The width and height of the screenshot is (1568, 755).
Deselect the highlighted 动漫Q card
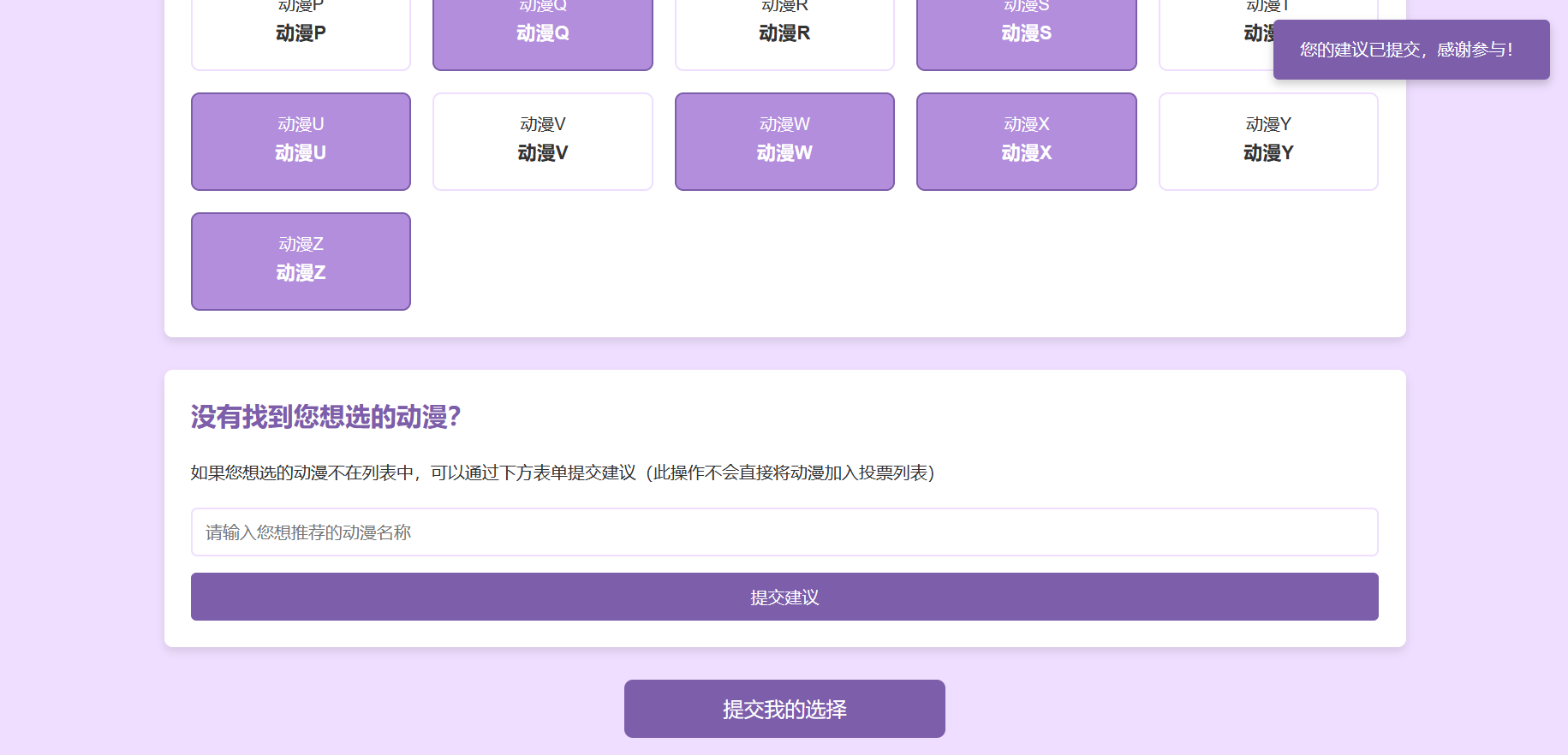(542, 34)
